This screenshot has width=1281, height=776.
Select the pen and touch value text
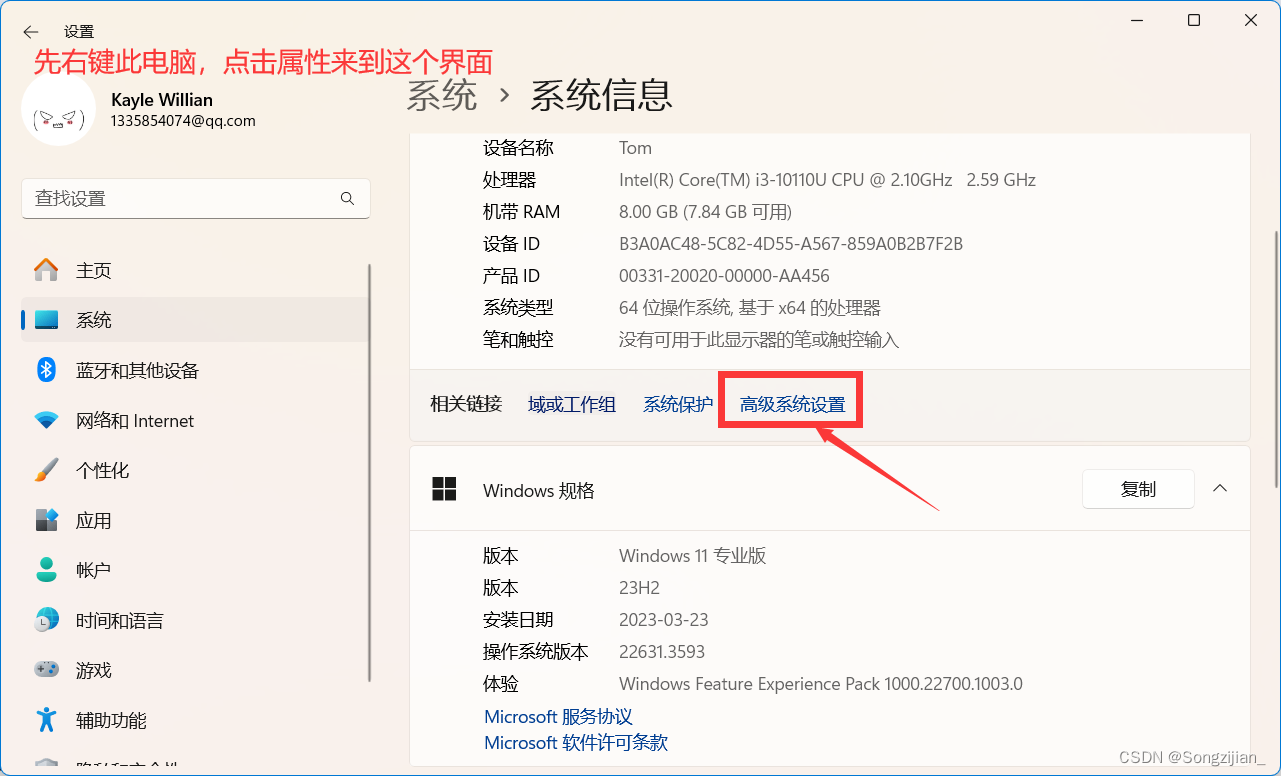click(759, 340)
